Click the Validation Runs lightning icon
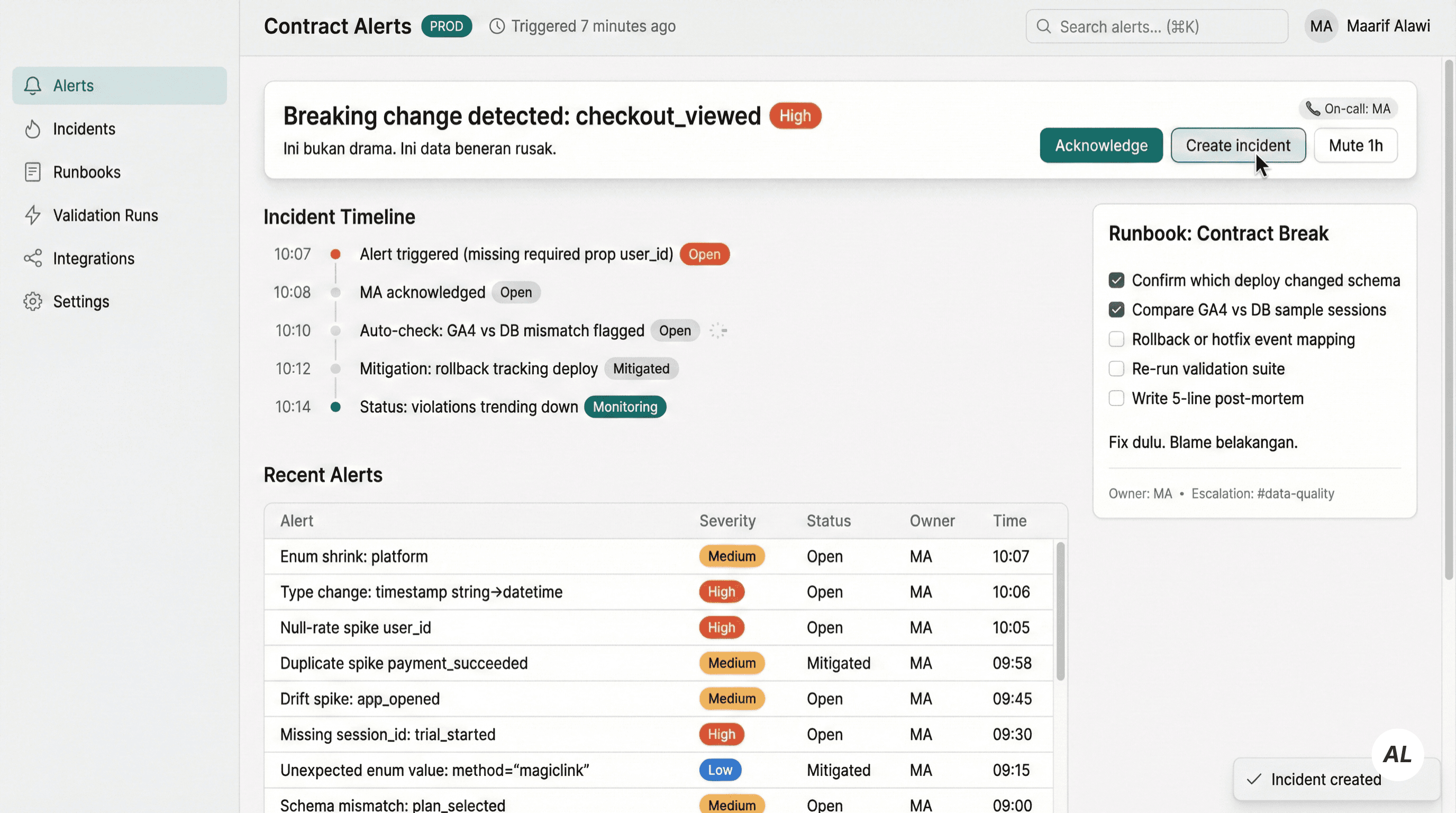1456x813 pixels. tap(33, 215)
